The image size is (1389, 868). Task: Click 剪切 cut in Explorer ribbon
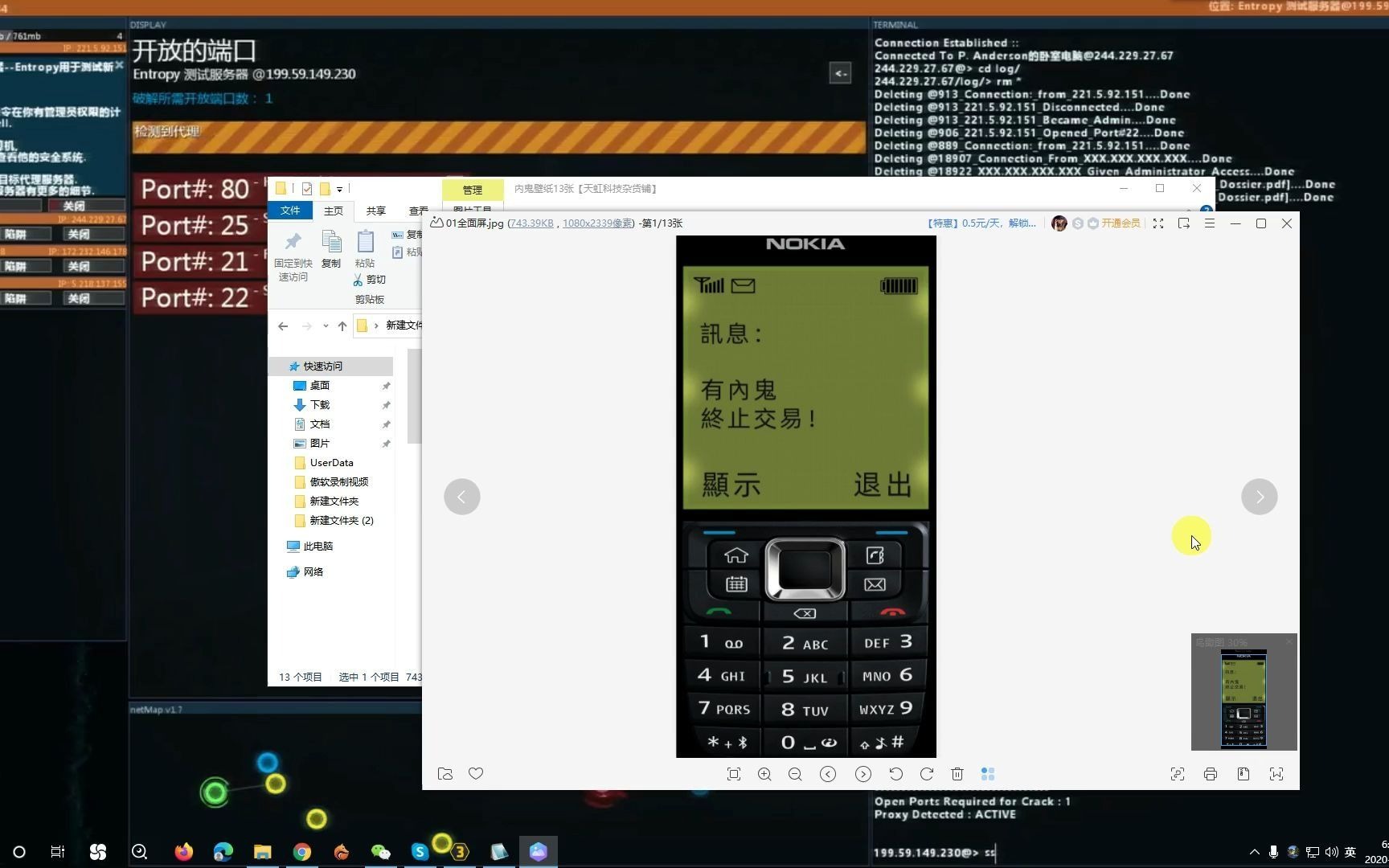pos(370,280)
